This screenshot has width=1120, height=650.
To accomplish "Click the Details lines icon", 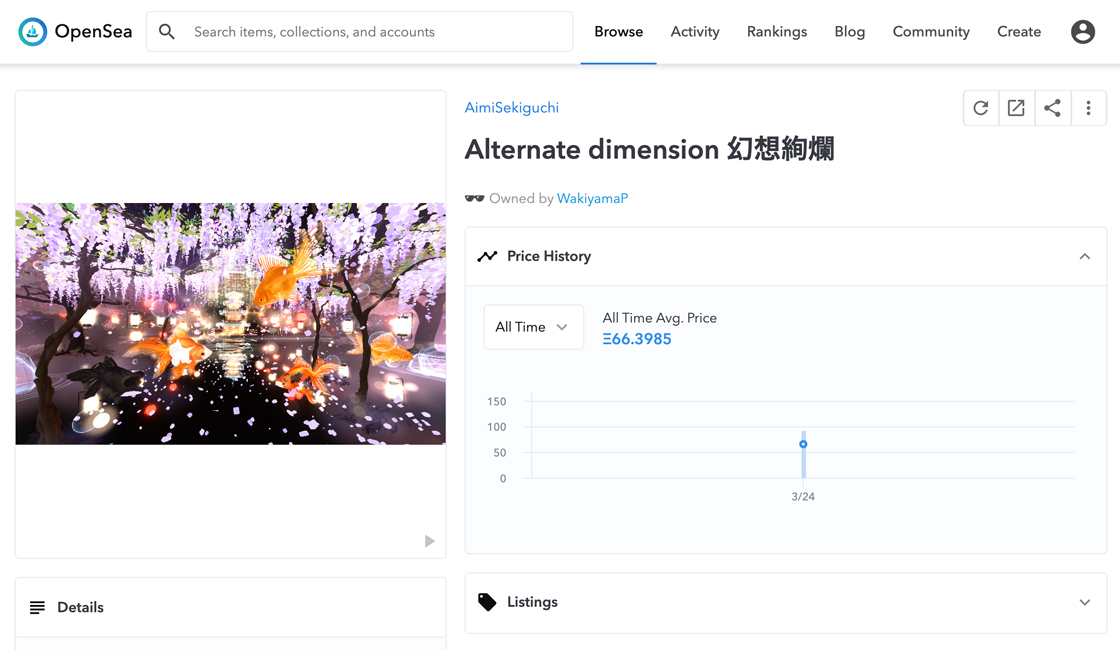I will point(37,607).
